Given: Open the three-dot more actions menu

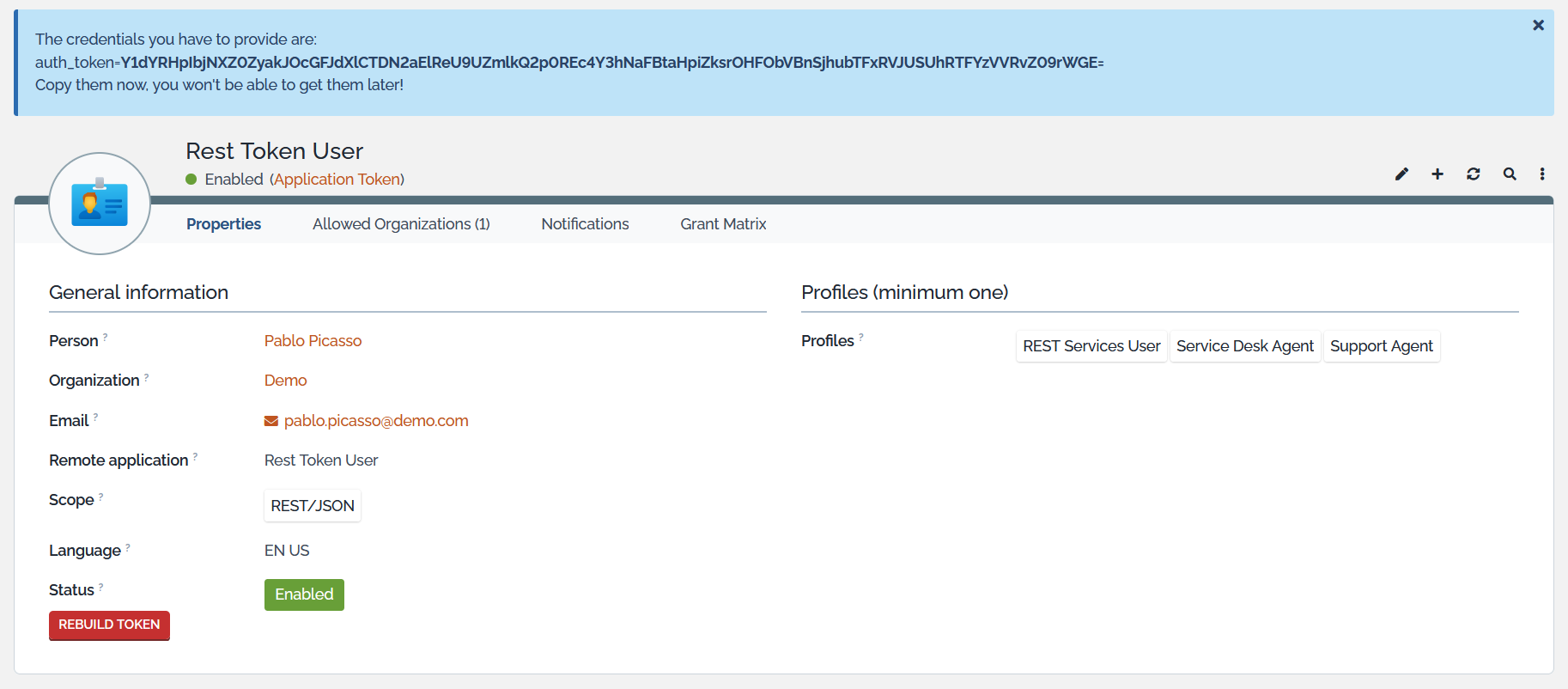Looking at the screenshot, I should [1542, 174].
